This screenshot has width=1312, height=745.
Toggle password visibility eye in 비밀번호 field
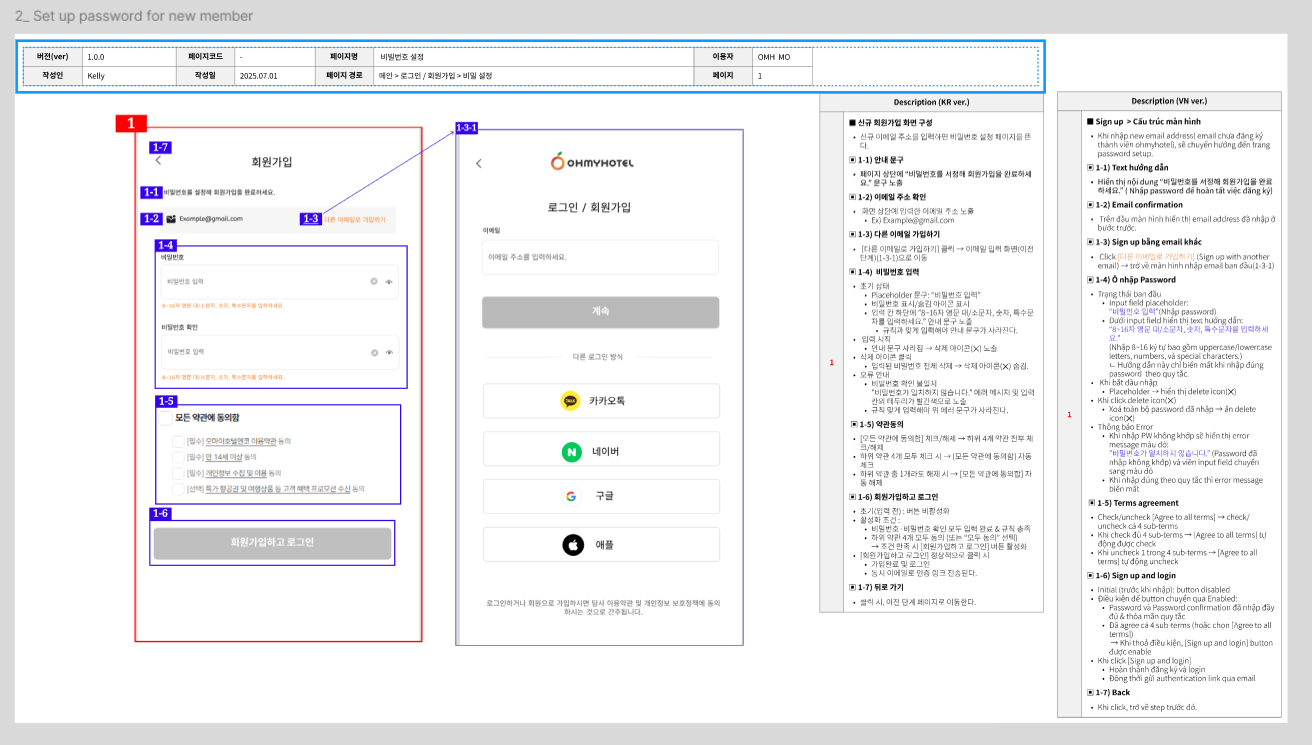pos(389,282)
